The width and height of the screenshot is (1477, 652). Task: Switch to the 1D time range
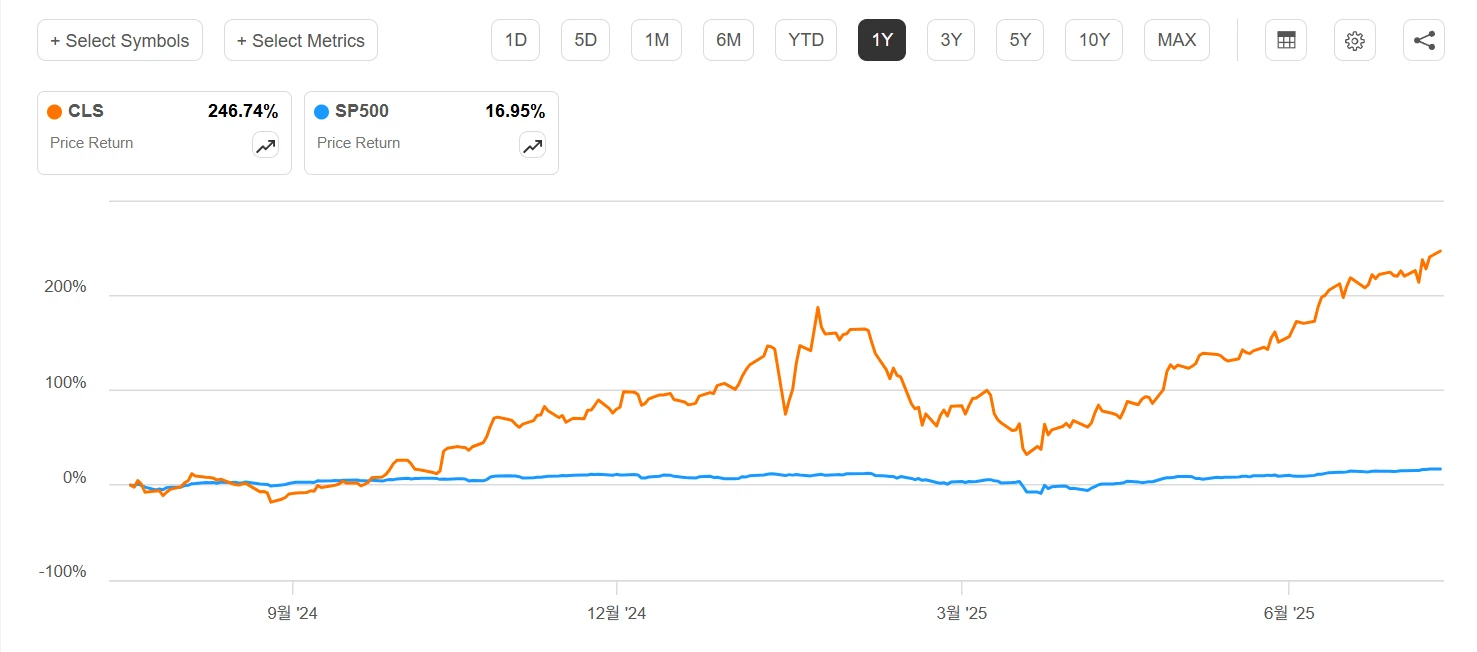515,41
